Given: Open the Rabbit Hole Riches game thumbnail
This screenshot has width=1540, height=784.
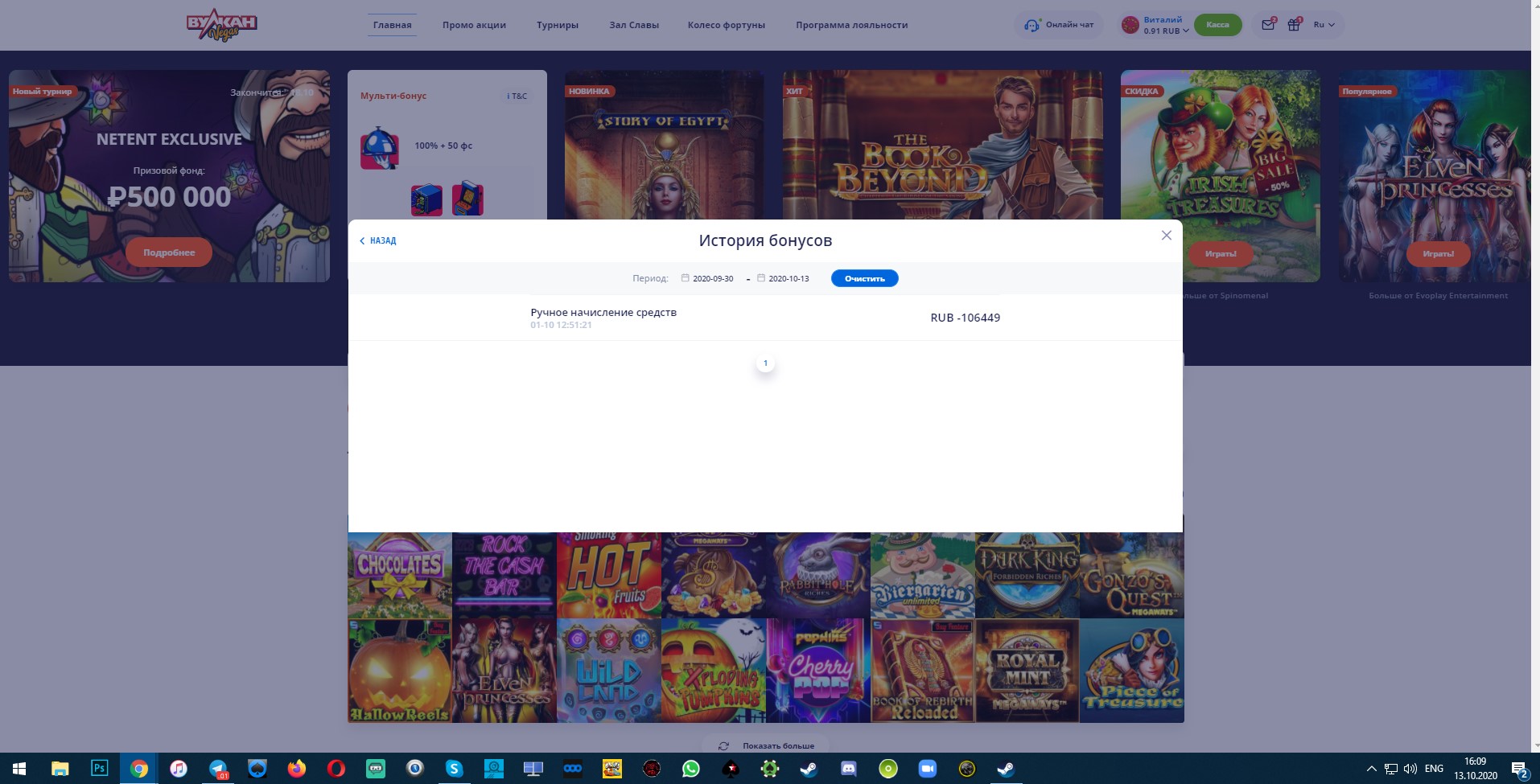Looking at the screenshot, I should coord(818,575).
